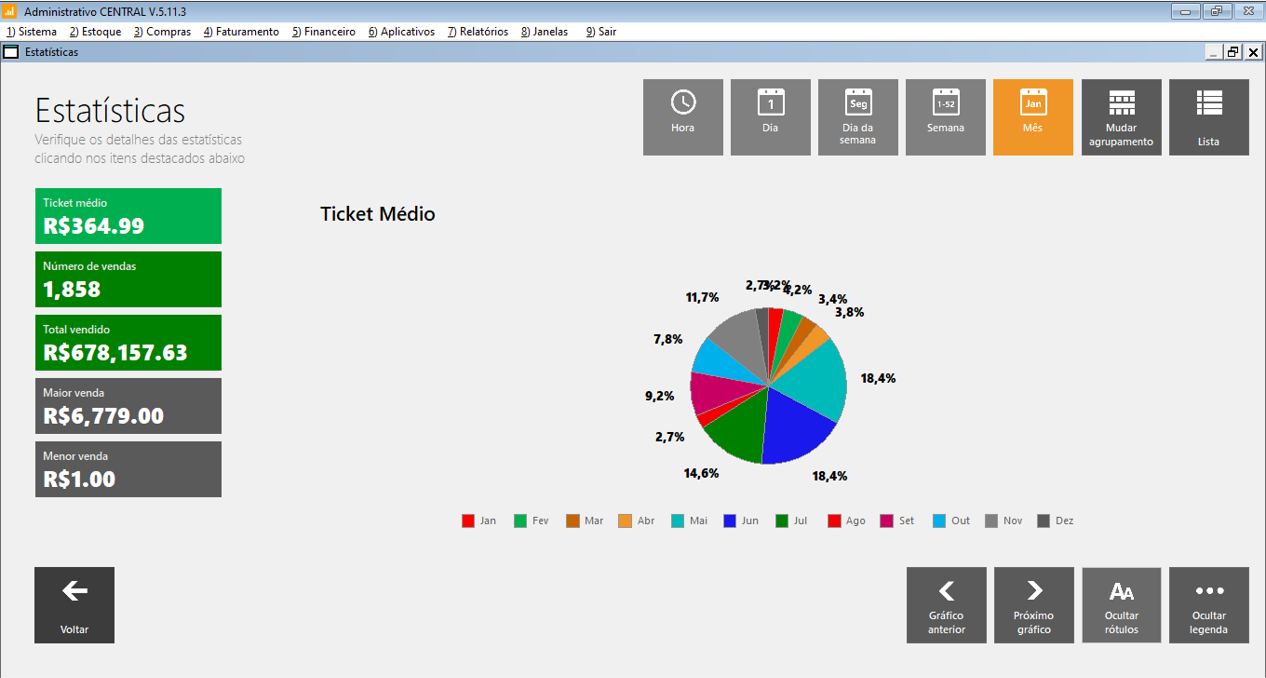Go back with the Voltar arrow
Viewport: 1266px width, 678px height.
(74, 605)
